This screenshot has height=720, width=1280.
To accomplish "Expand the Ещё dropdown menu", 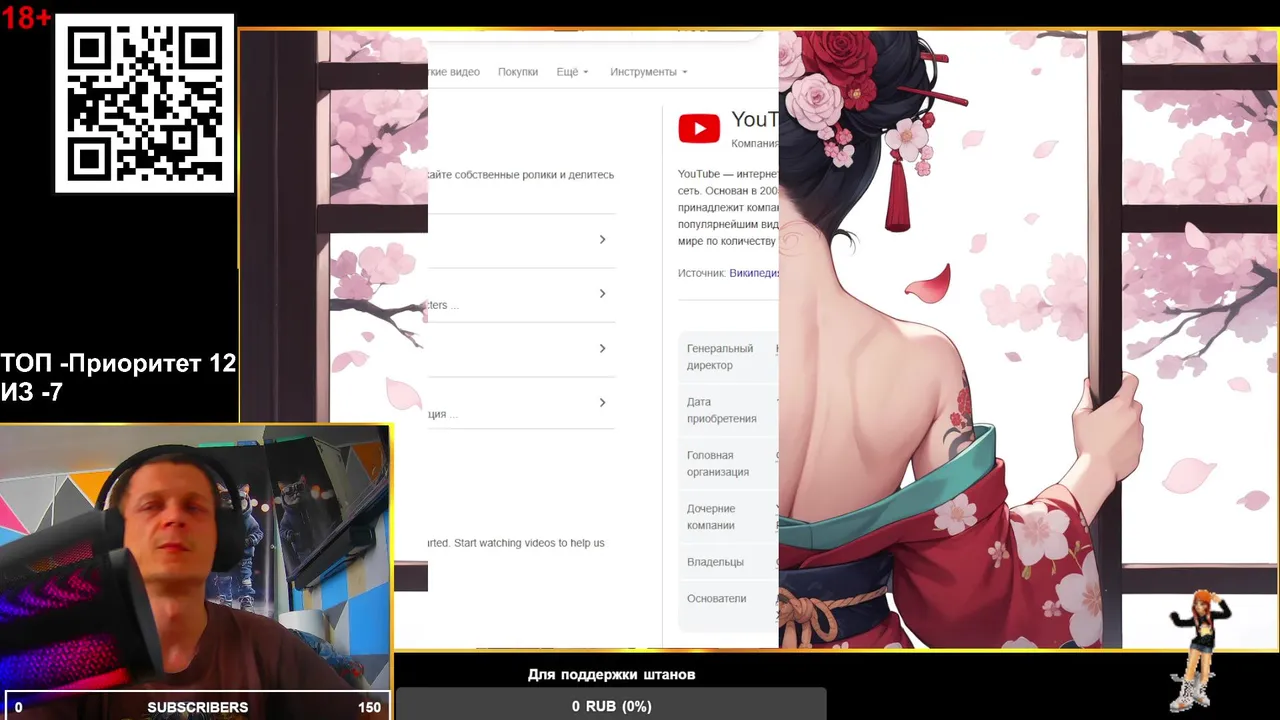I will point(572,72).
